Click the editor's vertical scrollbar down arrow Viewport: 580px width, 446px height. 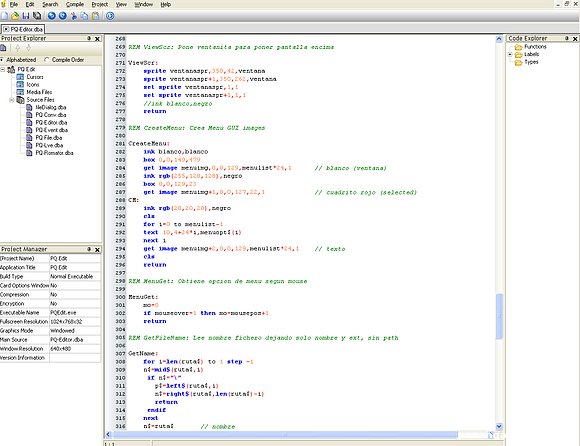[499, 426]
